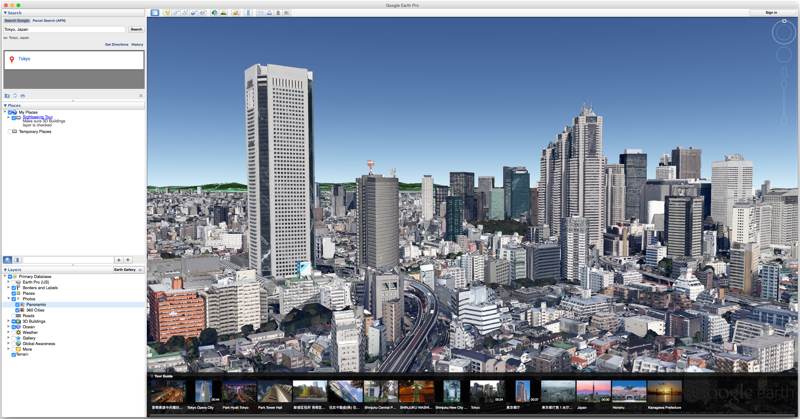This screenshot has width=800, height=419.
Task: Toggle the Terrain layer checkbox
Action: coord(14,355)
